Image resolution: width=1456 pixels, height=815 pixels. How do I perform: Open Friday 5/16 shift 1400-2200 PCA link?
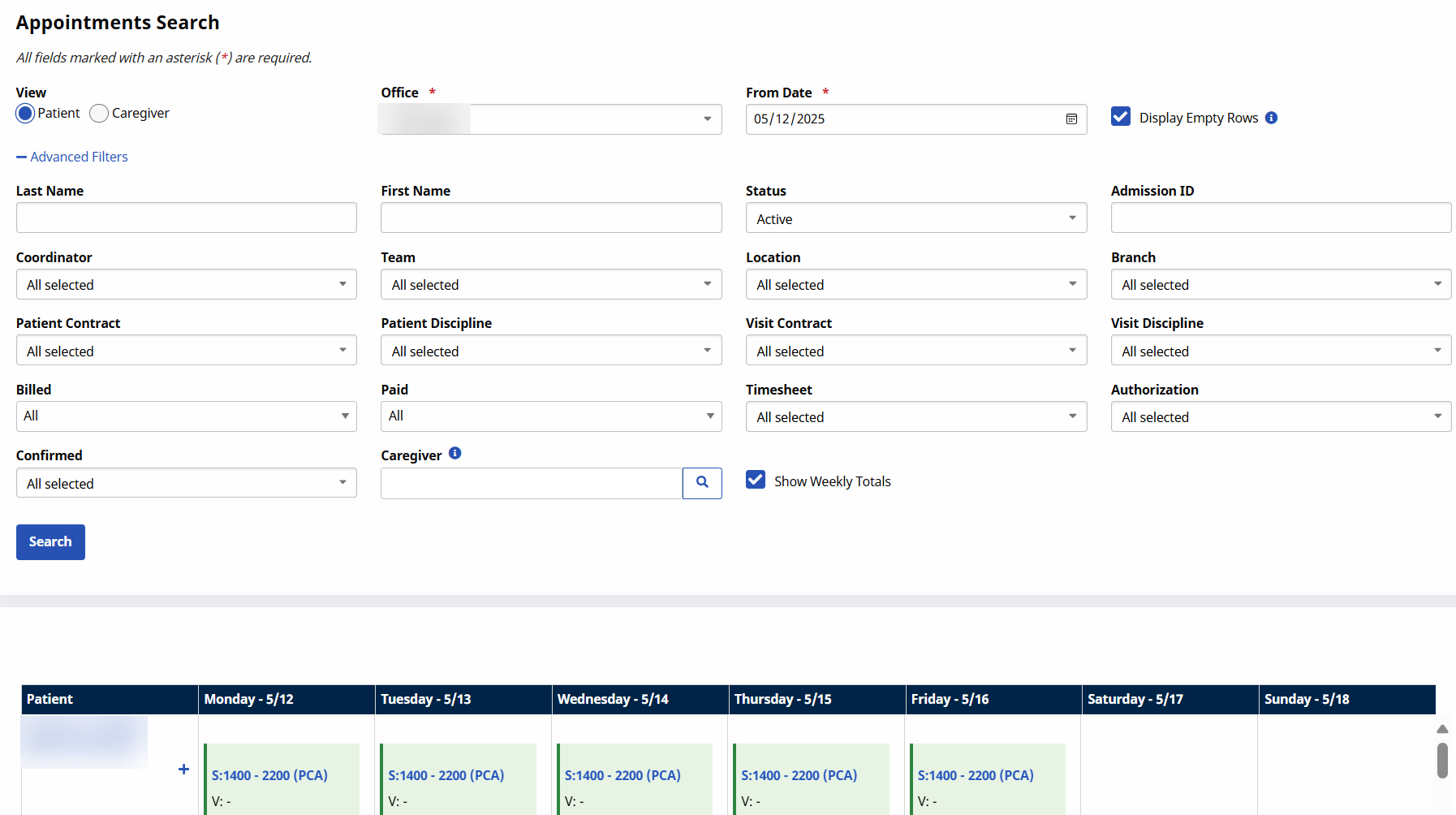(976, 775)
